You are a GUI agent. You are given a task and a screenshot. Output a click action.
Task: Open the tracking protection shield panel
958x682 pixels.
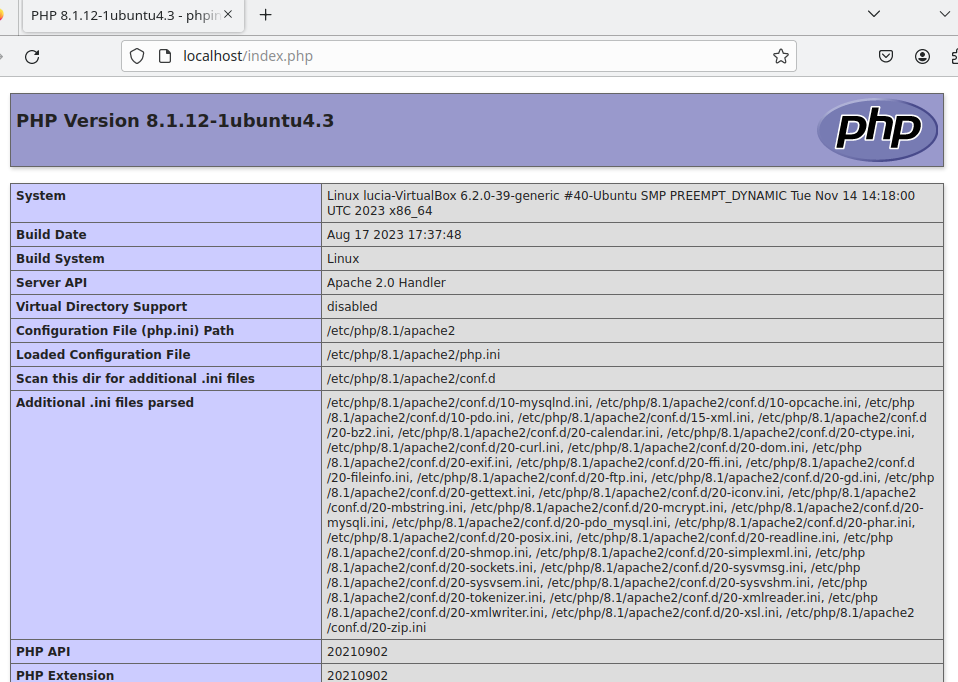pyautogui.click(x=138, y=57)
